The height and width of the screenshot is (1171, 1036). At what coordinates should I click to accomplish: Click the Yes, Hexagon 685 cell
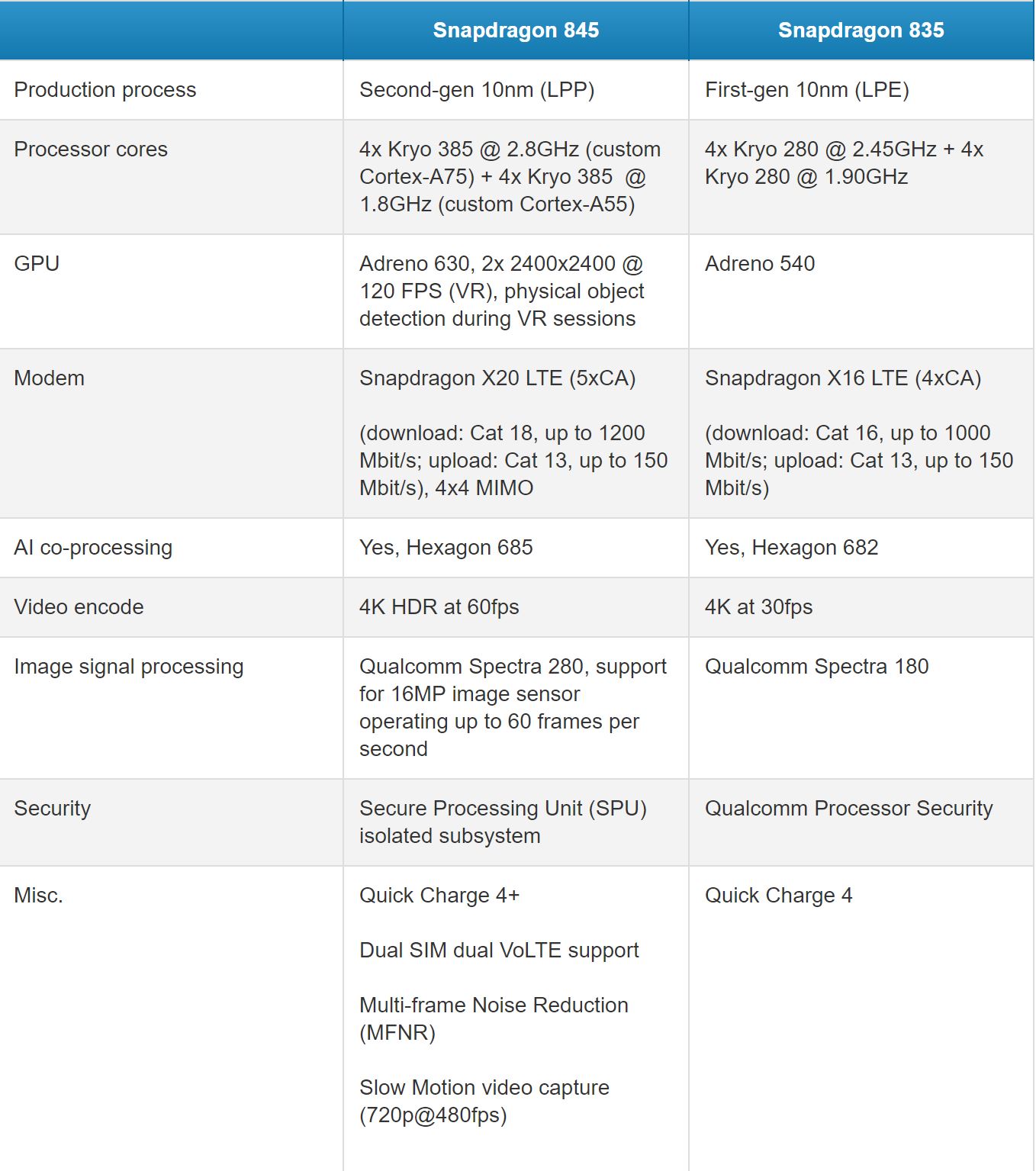446,548
